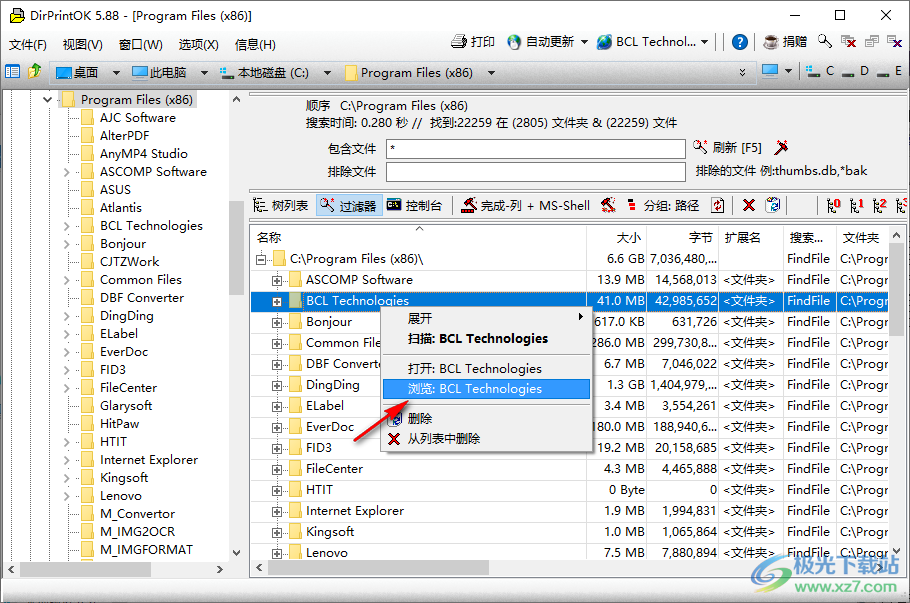The height and width of the screenshot is (603, 910).
Task: Open the 视图(V) menu
Action: pyautogui.click(x=82, y=44)
